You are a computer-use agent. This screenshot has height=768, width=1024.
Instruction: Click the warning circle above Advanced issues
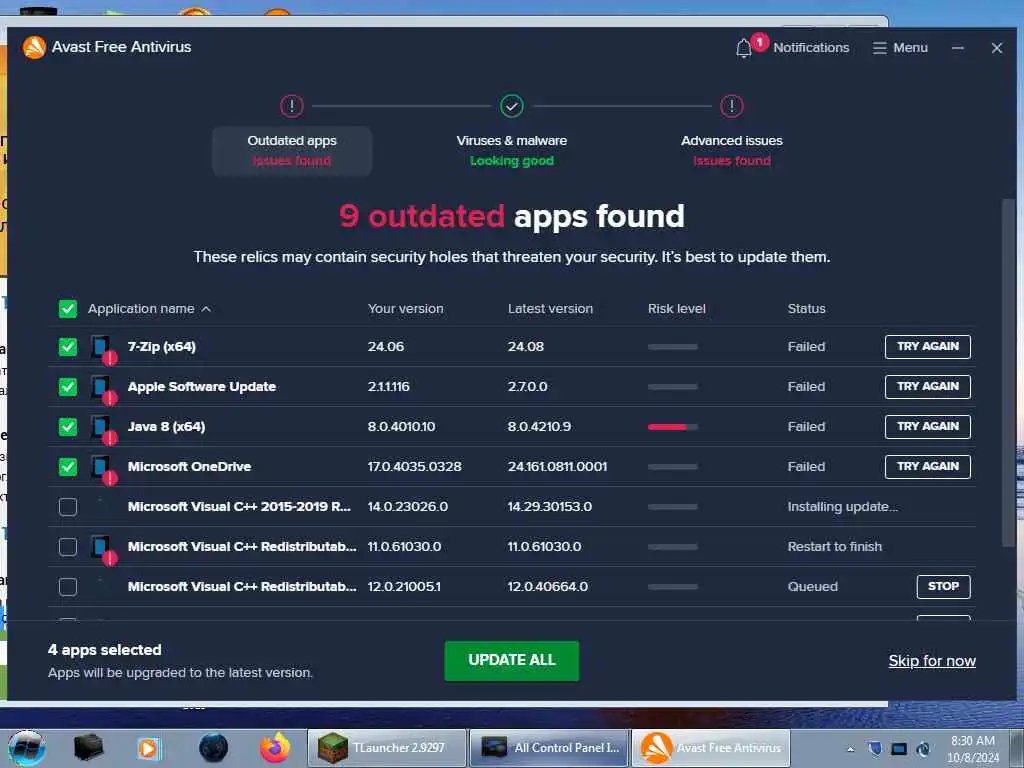[x=731, y=106]
